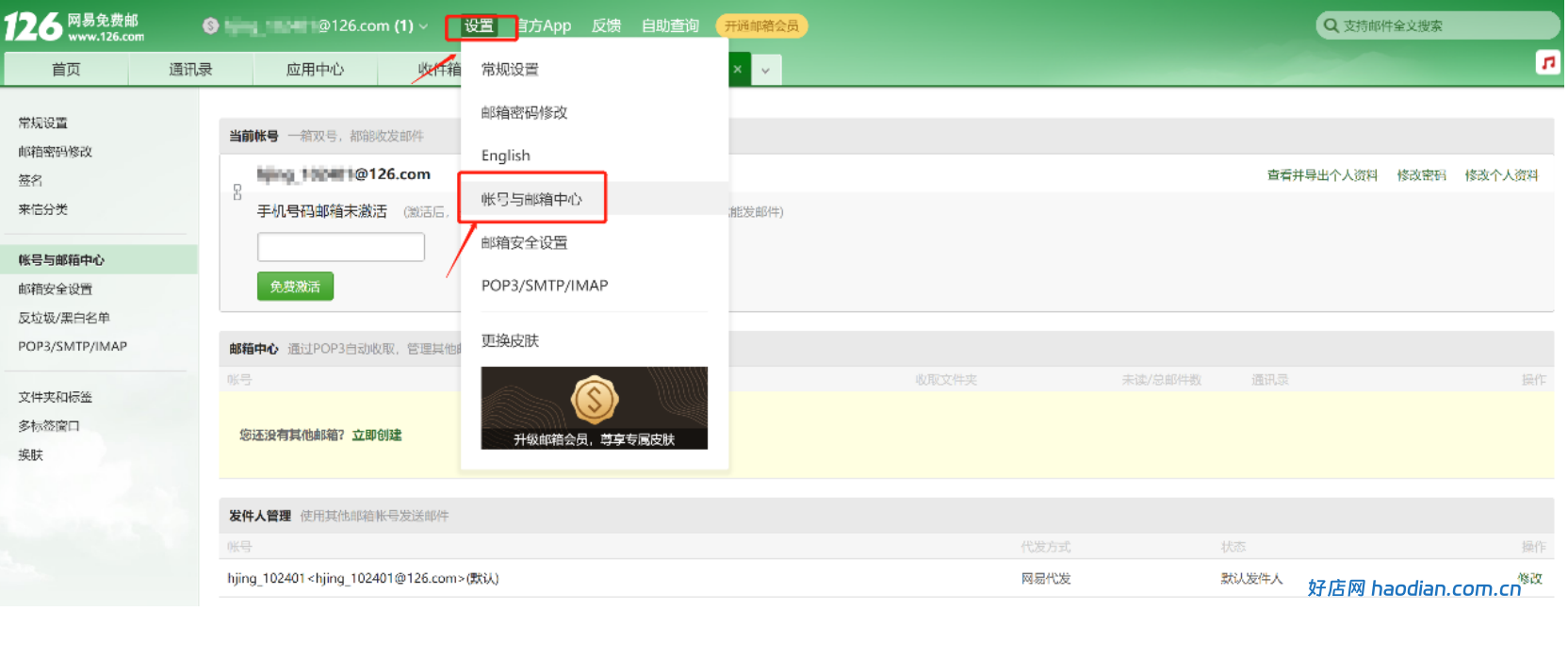1568x660 pixels.
Task: Select 更换皮肤 in the dropdown menu
Action: (510, 340)
